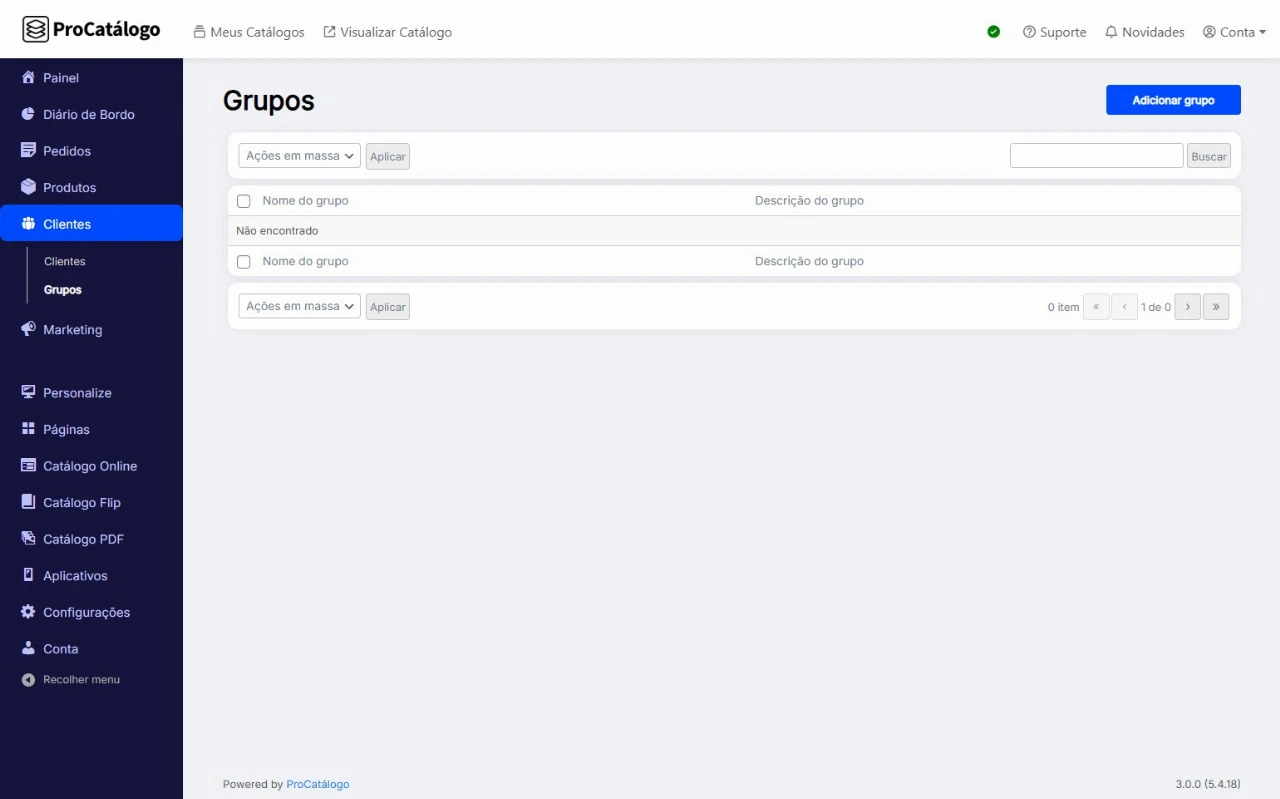Image resolution: width=1280 pixels, height=799 pixels.
Task: Click the green status indicator icon
Action: point(993,32)
